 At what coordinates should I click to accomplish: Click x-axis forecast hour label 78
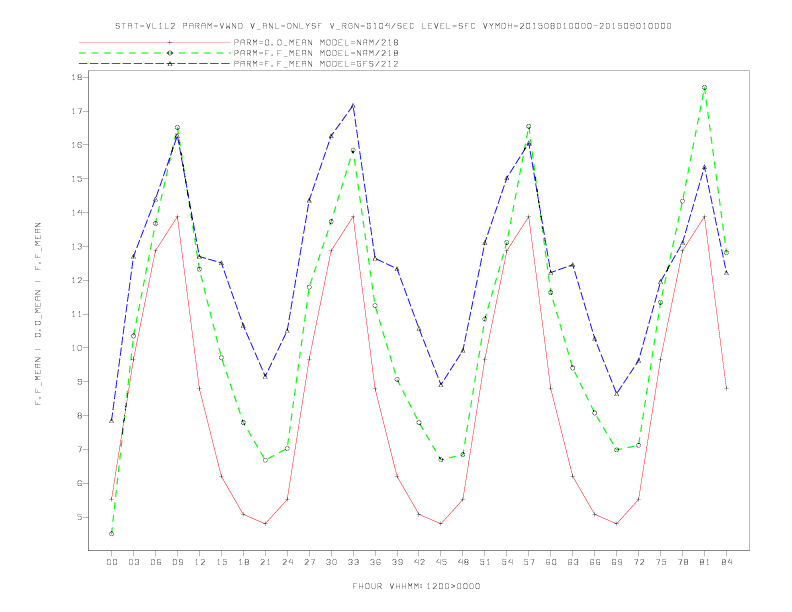coord(682,562)
